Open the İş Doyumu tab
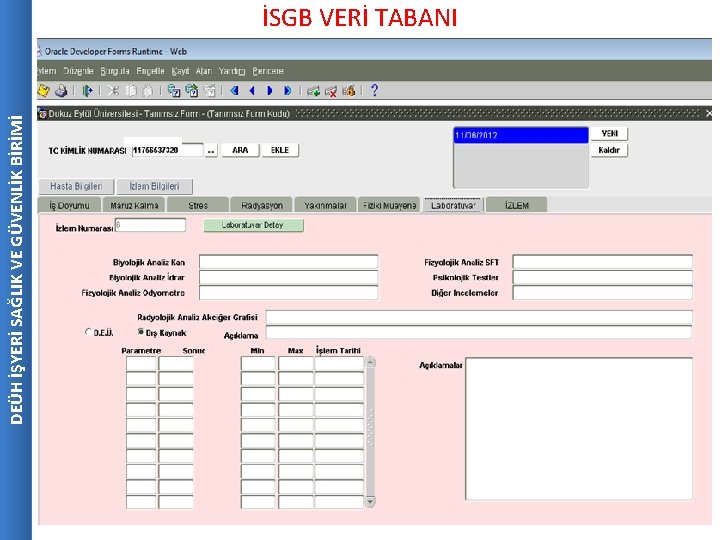The width and height of the screenshot is (720, 540). (69, 205)
